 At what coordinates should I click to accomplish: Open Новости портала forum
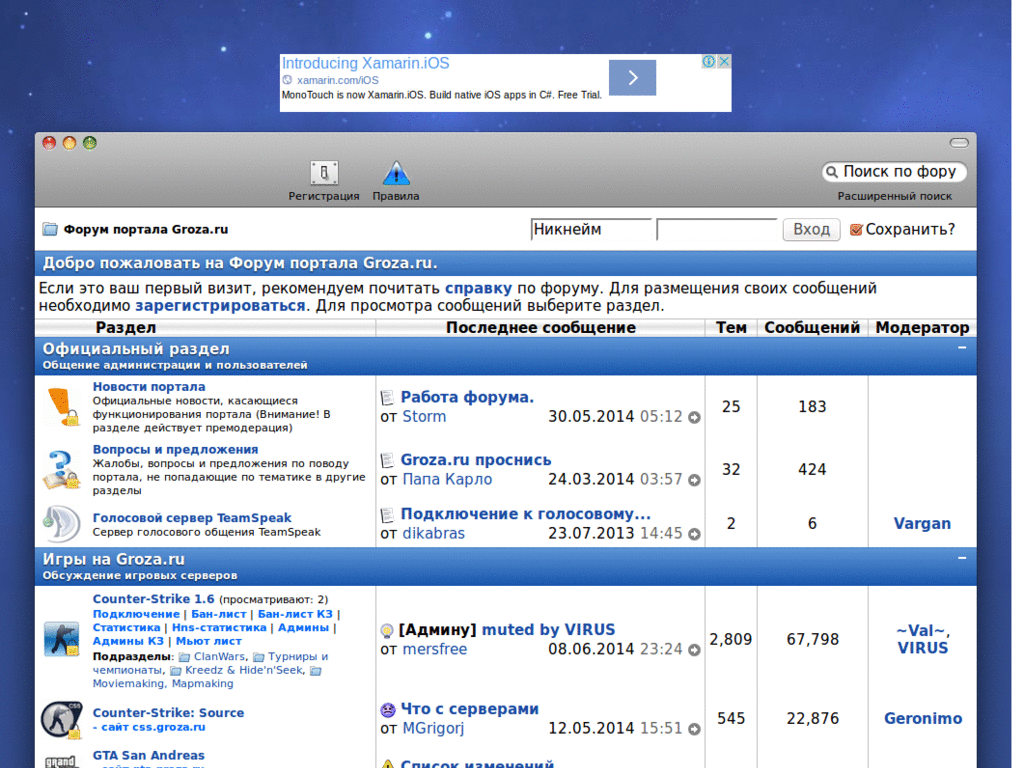point(149,387)
